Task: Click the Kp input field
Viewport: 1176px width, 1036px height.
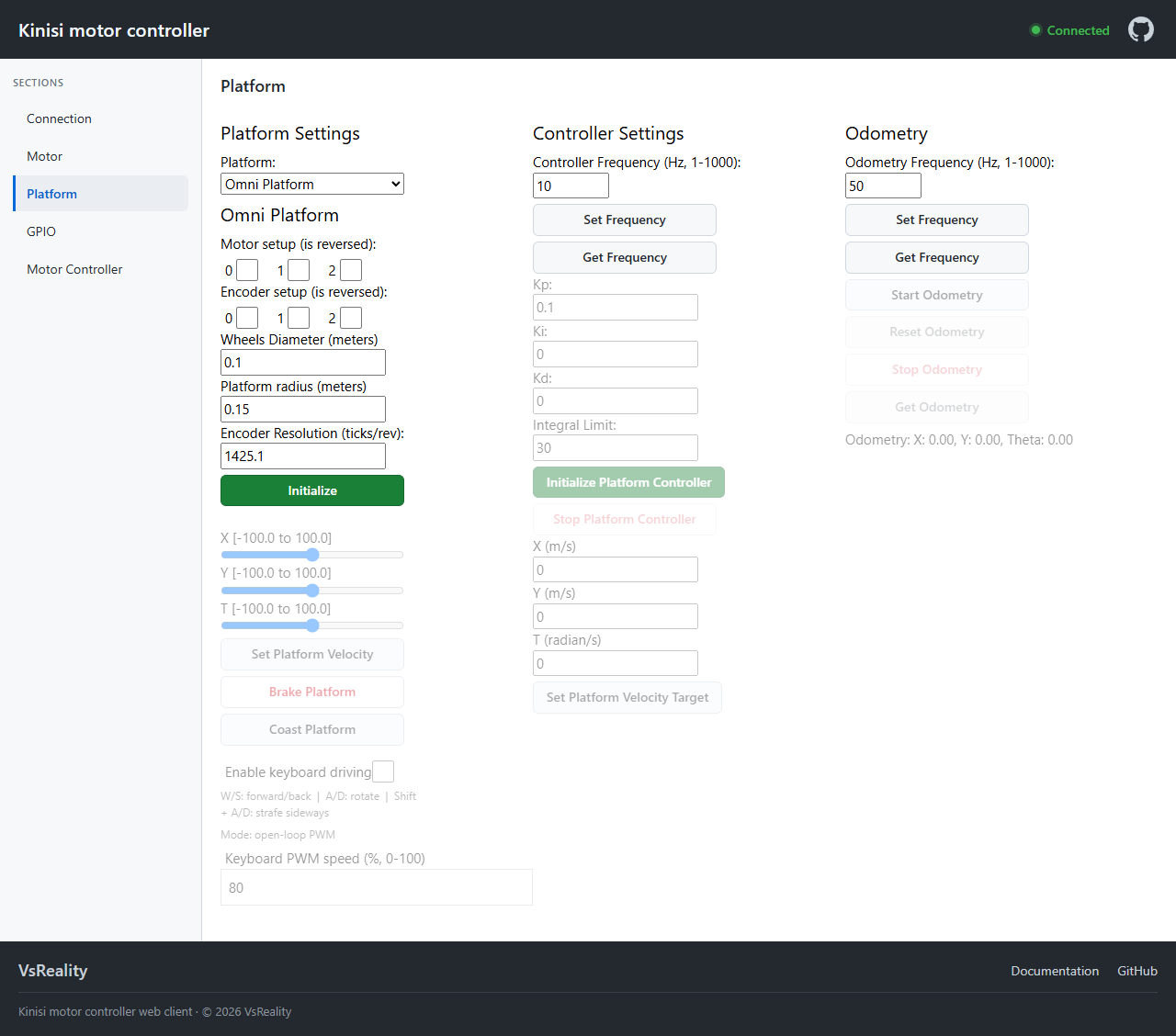Action: (616, 308)
